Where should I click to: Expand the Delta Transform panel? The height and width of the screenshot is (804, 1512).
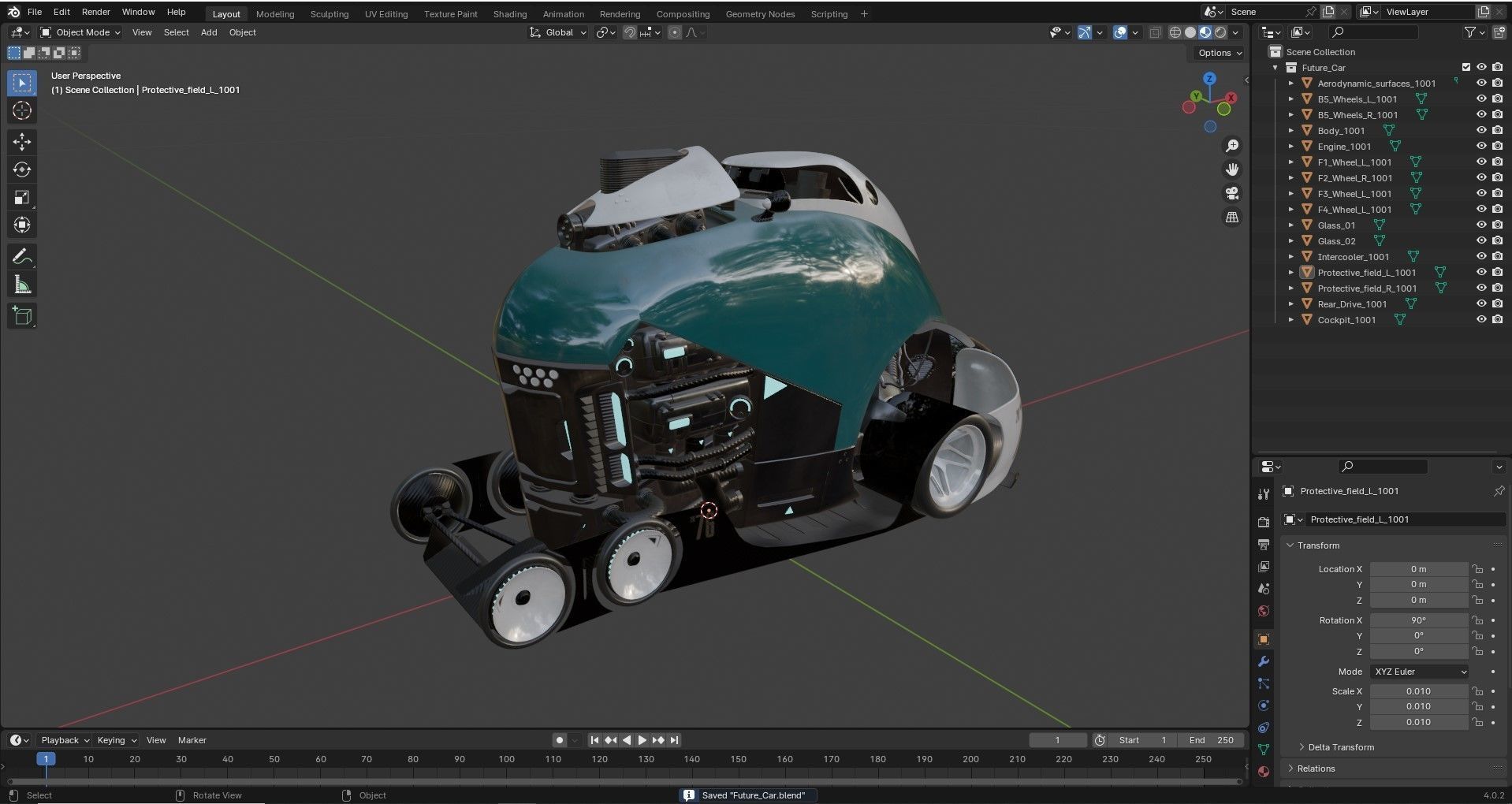[1340, 747]
